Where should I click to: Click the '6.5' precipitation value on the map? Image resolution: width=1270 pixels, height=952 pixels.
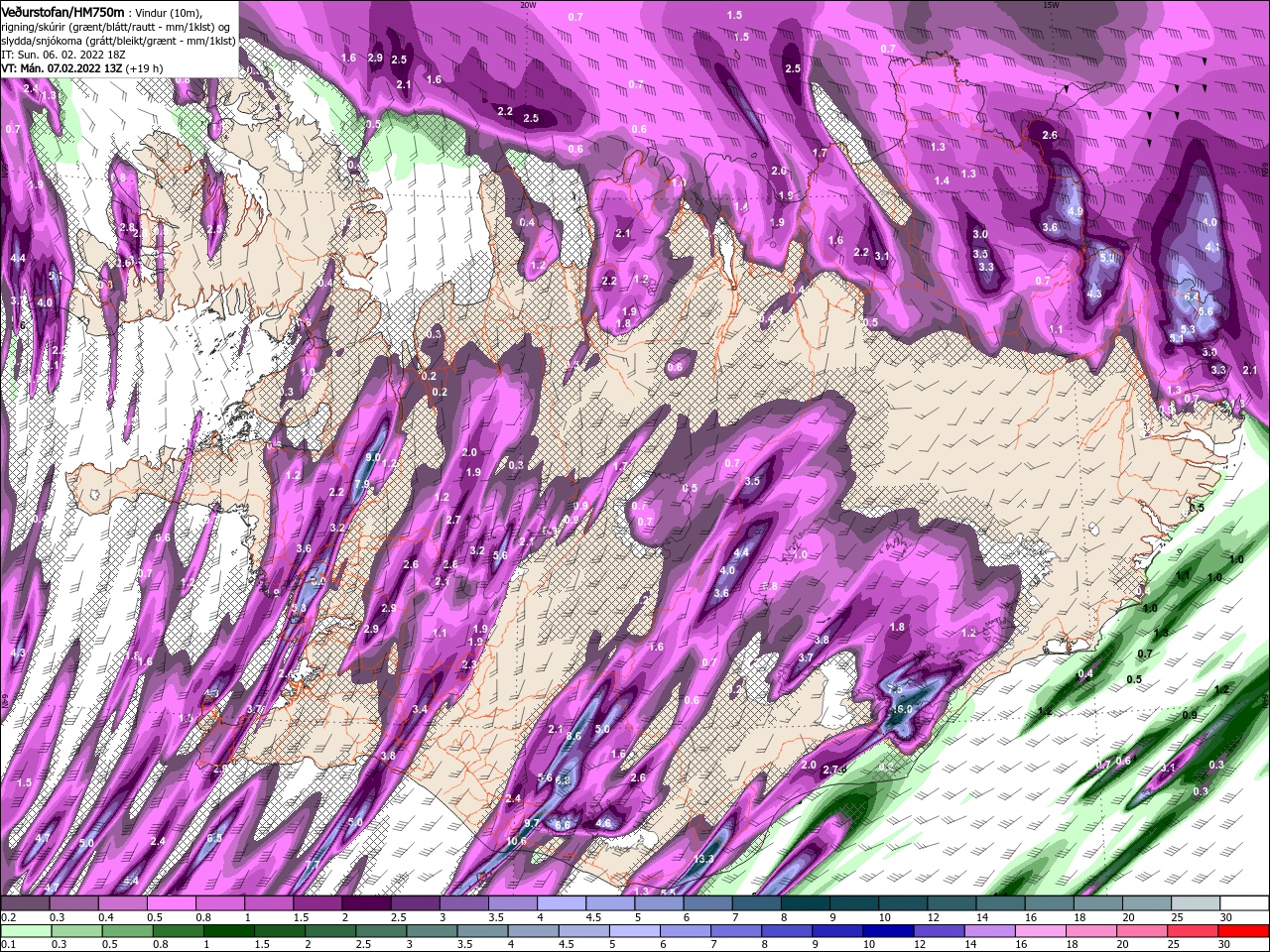click(x=215, y=838)
